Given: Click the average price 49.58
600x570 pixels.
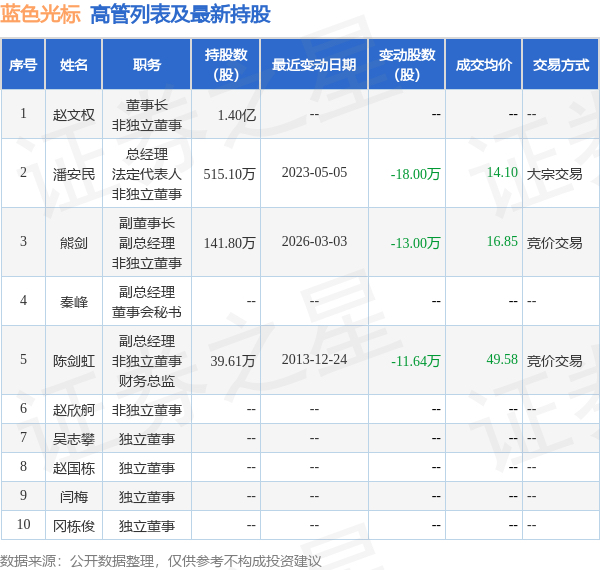Looking at the screenshot, I should pyautogui.click(x=502, y=359).
